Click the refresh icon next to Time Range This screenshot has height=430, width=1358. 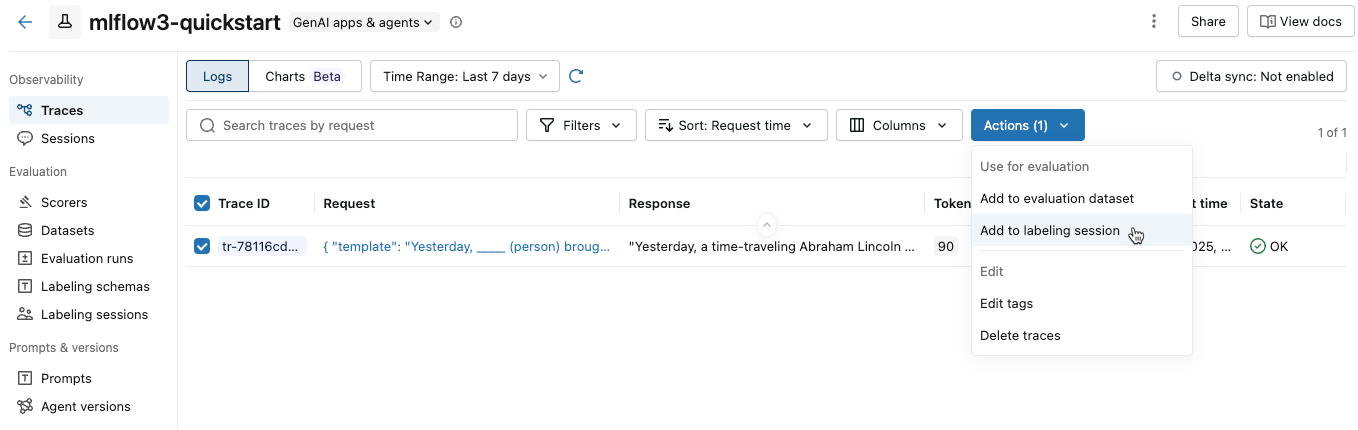point(576,76)
